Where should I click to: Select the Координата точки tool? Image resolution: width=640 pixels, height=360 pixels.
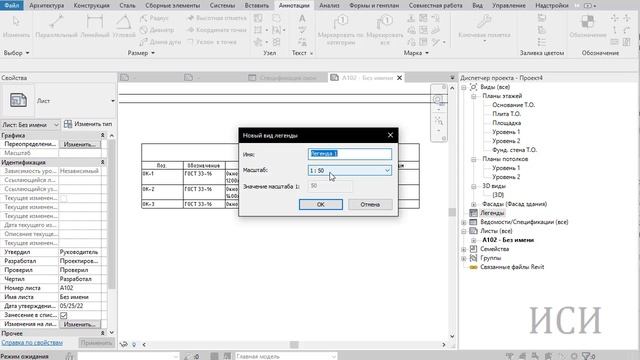[217, 30]
